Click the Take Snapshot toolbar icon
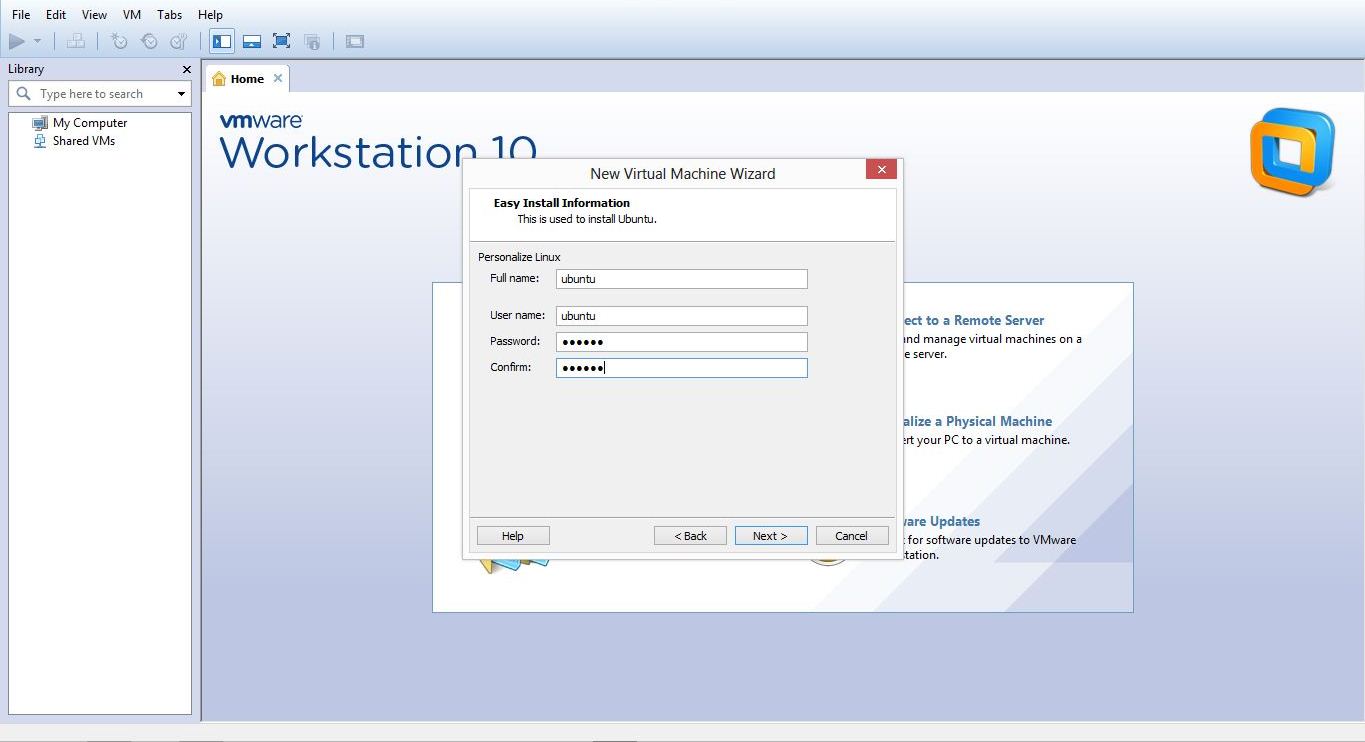This screenshot has width=1365, height=742. [119, 41]
